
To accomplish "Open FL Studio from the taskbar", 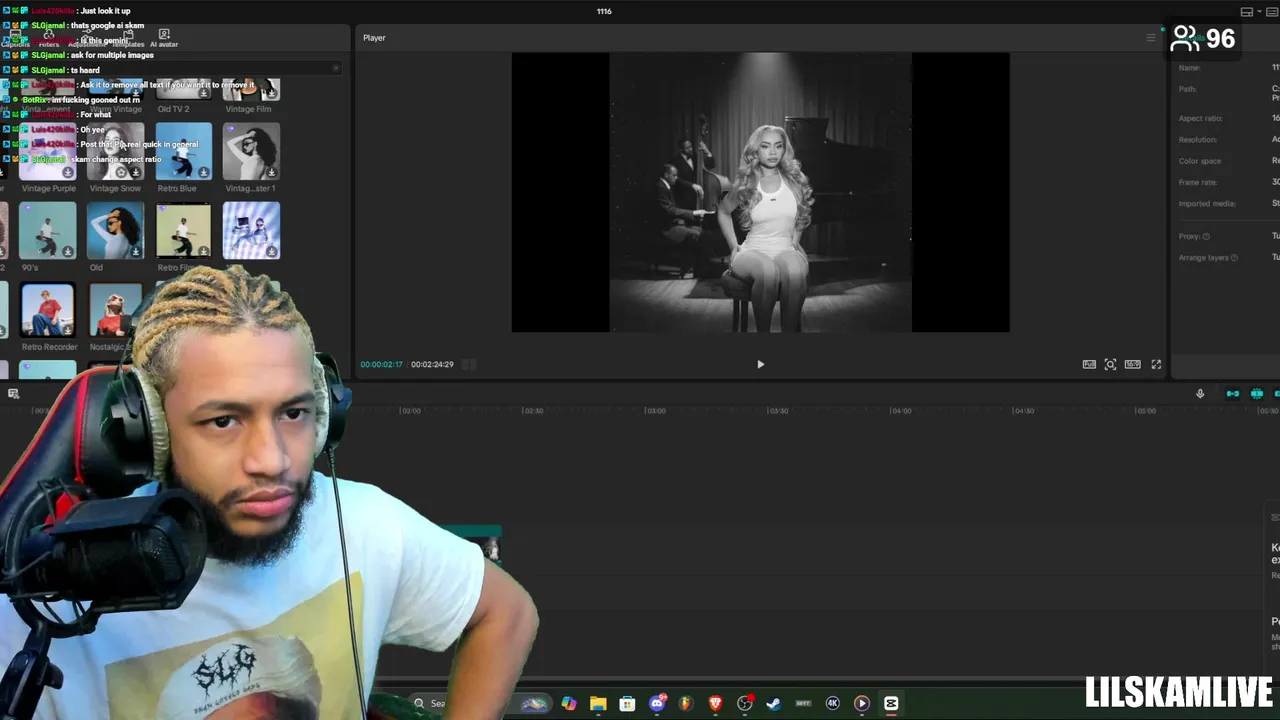I will tap(686, 704).
